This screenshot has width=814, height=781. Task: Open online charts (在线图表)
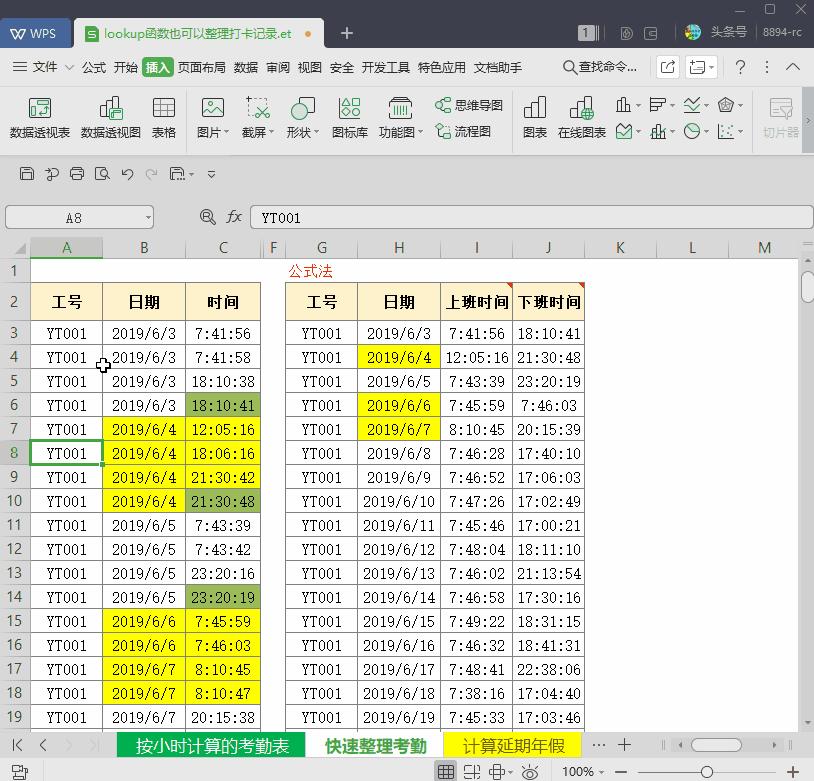click(582, 118)
